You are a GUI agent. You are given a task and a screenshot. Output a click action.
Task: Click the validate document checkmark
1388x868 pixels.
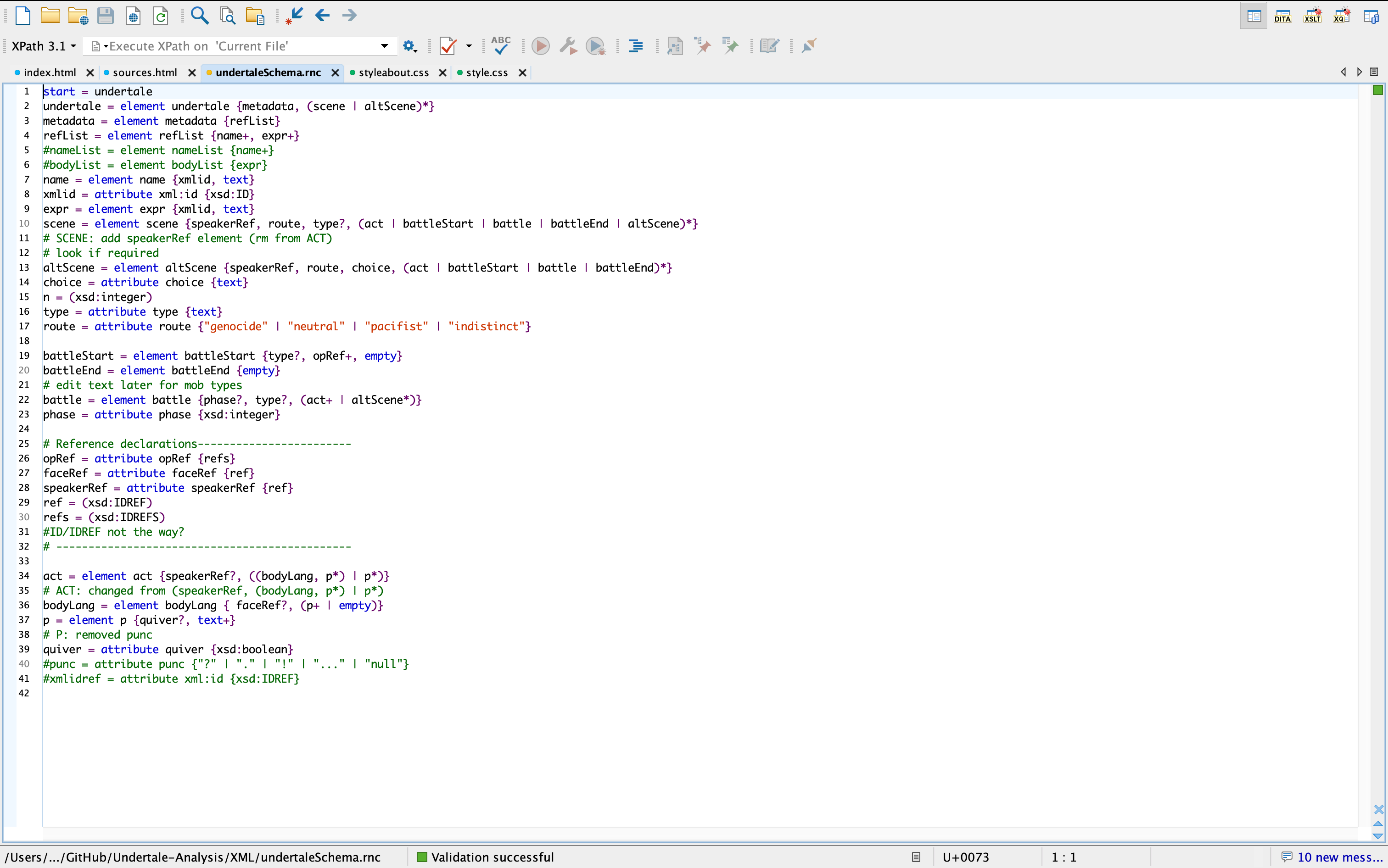coord(448,45)
